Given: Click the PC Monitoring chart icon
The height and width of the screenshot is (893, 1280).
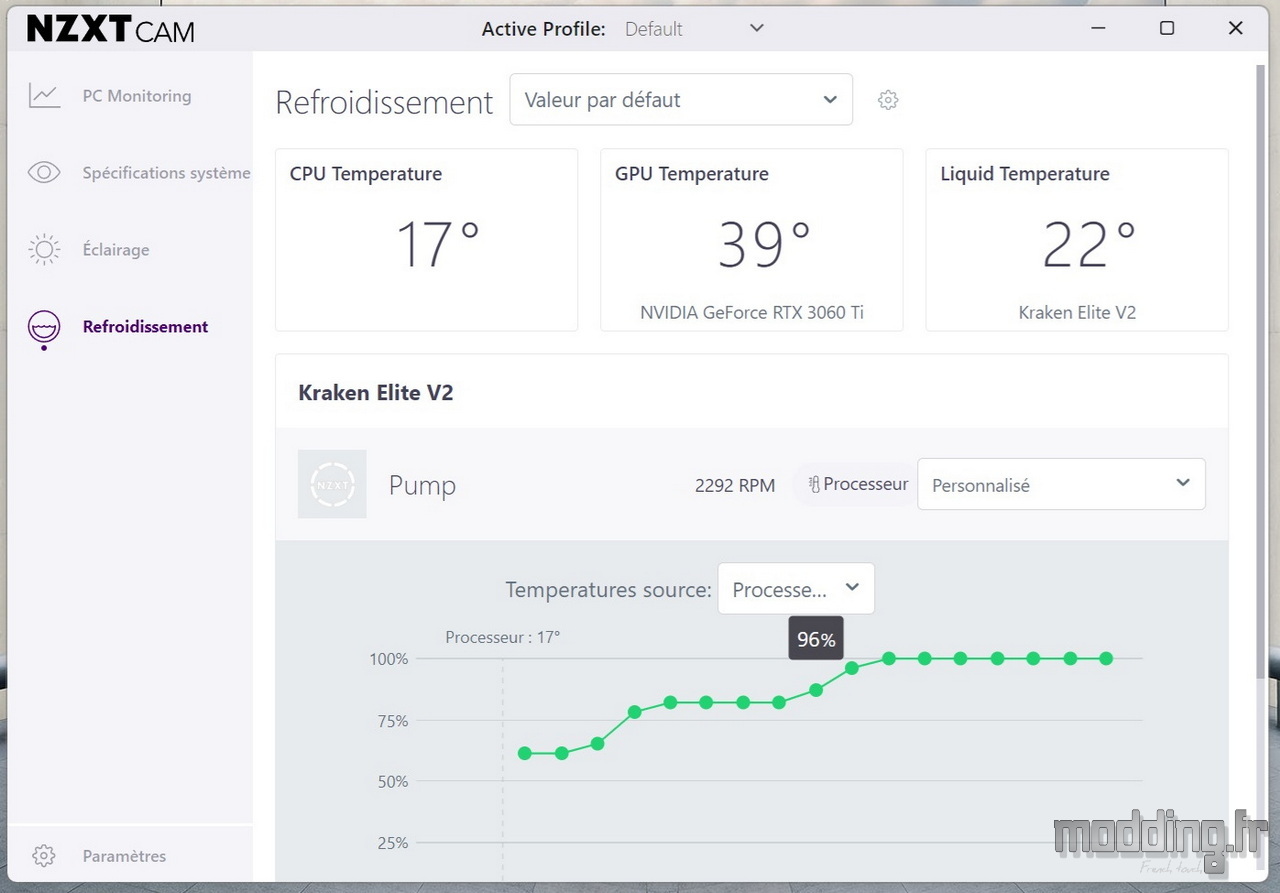Looking at the screenshot, I should (x=44, y=96).
